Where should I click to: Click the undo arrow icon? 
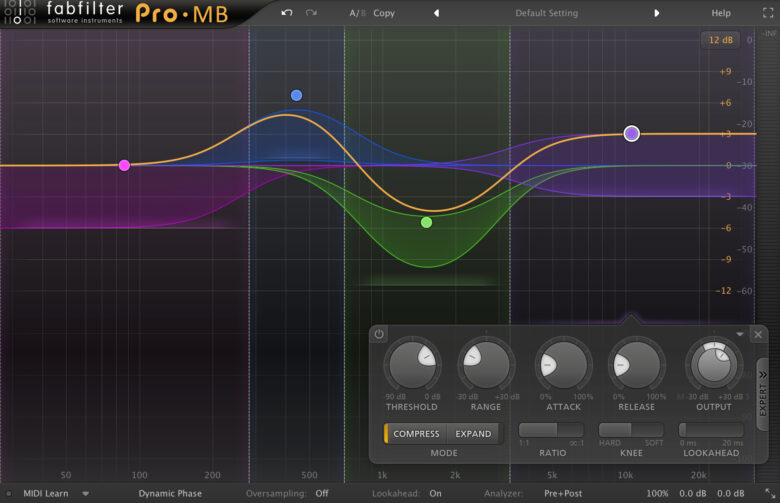[287, 13]
